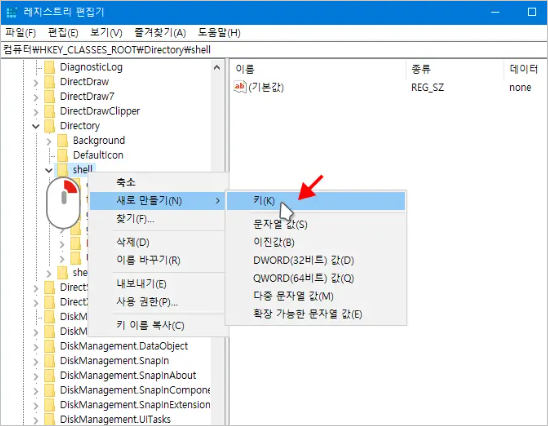
Task: Collapse the shell key
Action: coord(49,170)
